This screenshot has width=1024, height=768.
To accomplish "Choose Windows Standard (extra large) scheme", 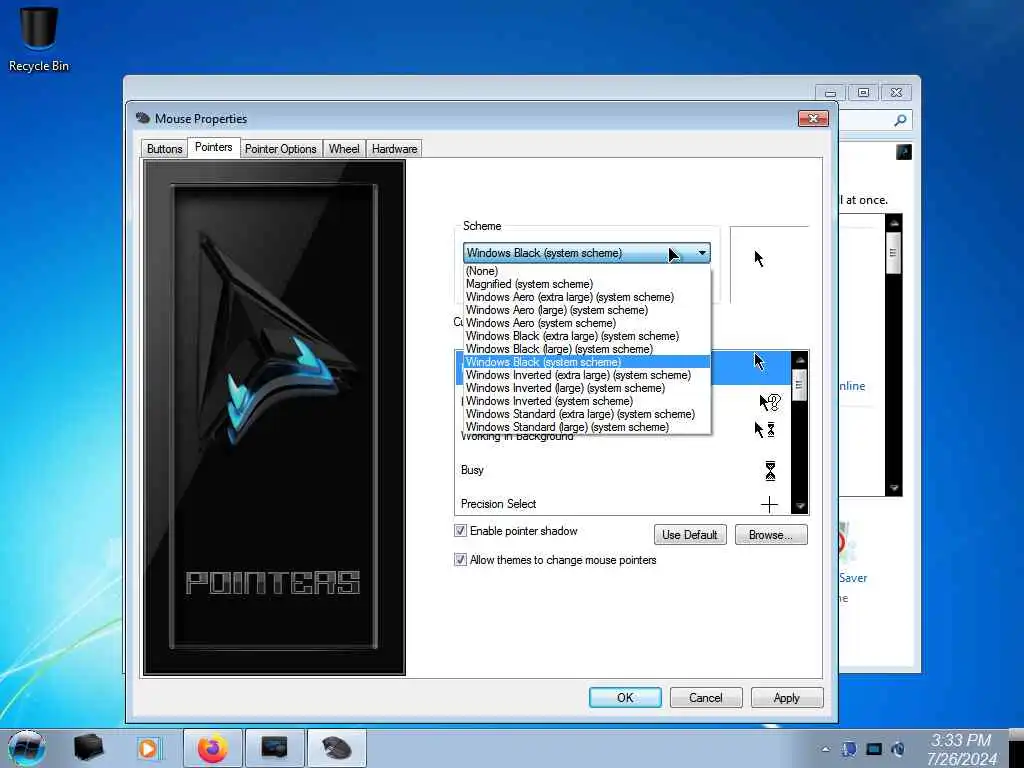I will (586, 414).
